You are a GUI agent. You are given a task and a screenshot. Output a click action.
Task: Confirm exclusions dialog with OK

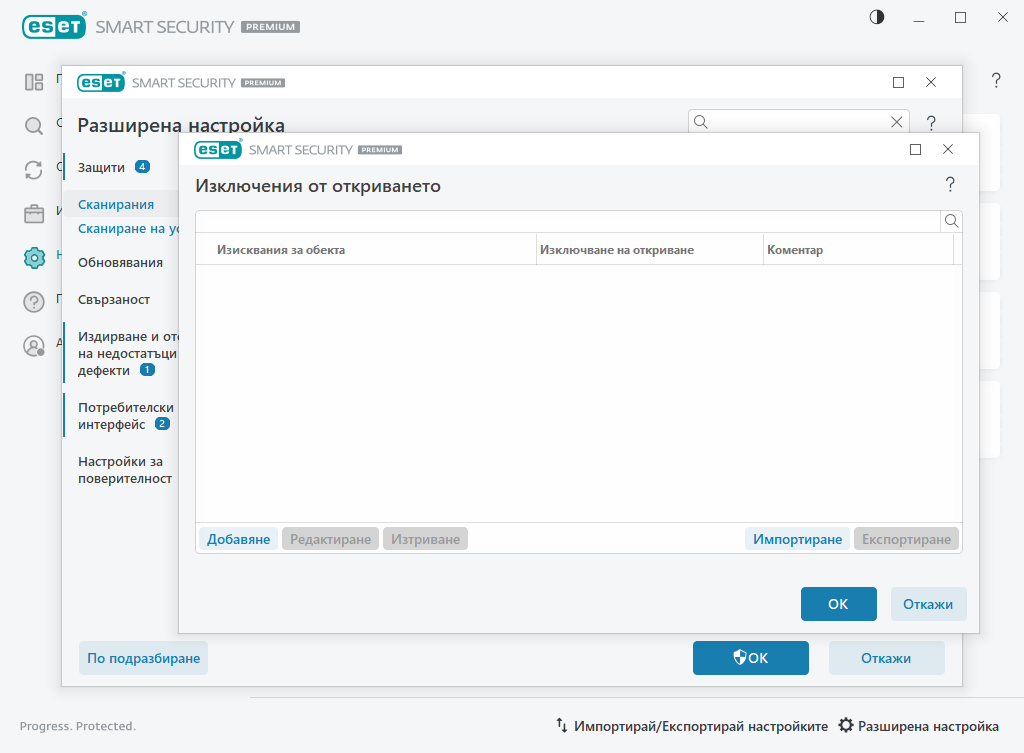coord(838,604)
